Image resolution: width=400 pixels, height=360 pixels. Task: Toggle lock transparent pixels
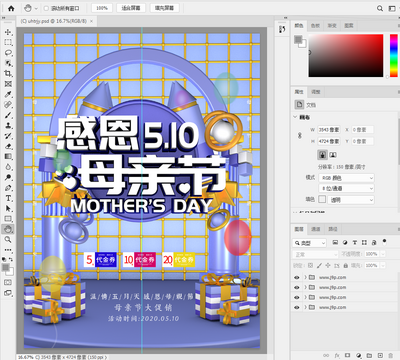pyautogui.click(x=310, y=265)
